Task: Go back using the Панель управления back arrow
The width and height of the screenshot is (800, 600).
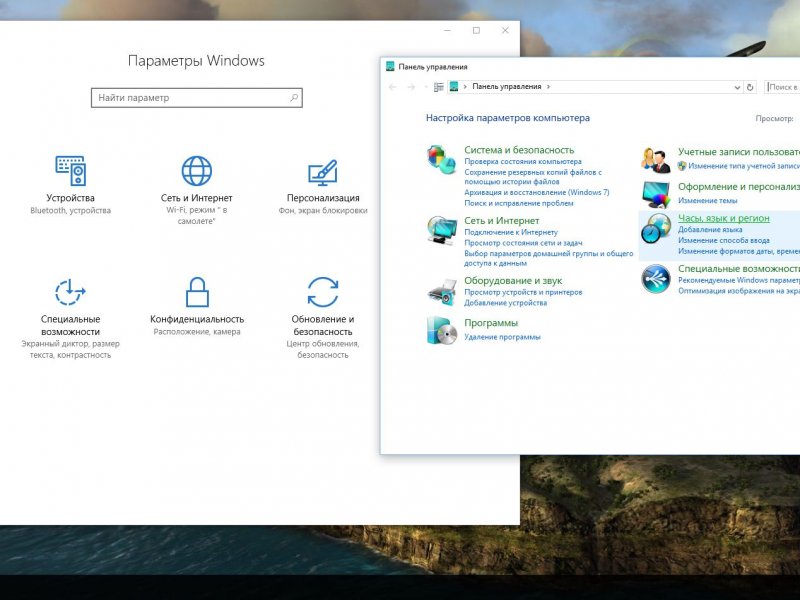Action: [x=392, y=87]
